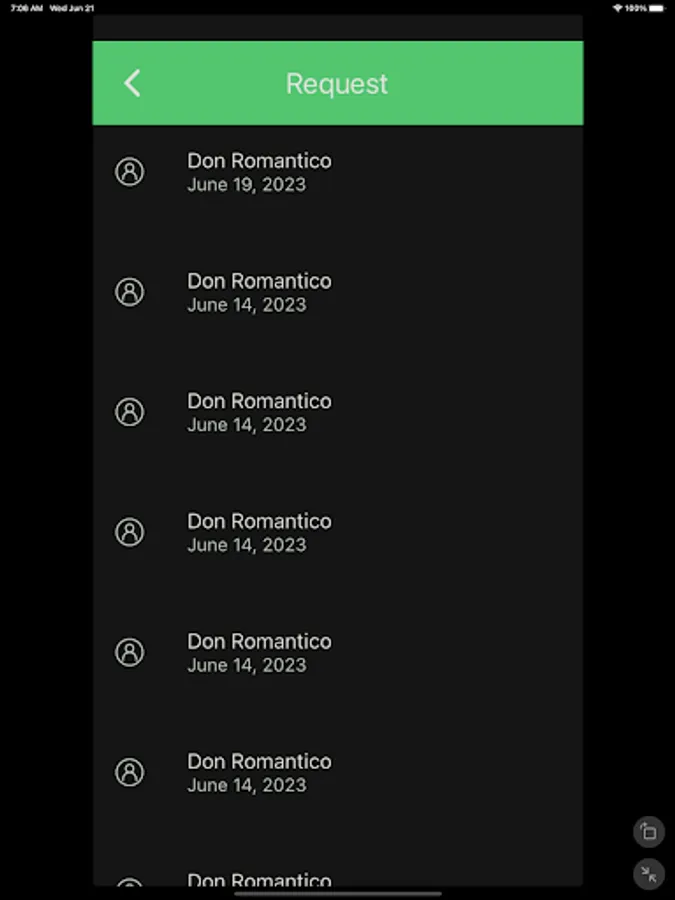Tap the third request's profile avatar icon
This screenshot has width=675, height=900.
tap(129, 412)
